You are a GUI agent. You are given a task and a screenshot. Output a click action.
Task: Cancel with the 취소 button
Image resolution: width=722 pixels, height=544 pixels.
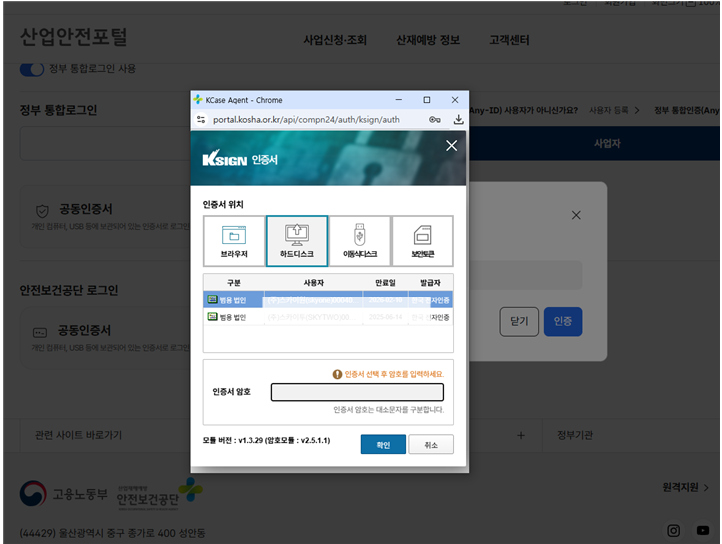click(431, 445)
